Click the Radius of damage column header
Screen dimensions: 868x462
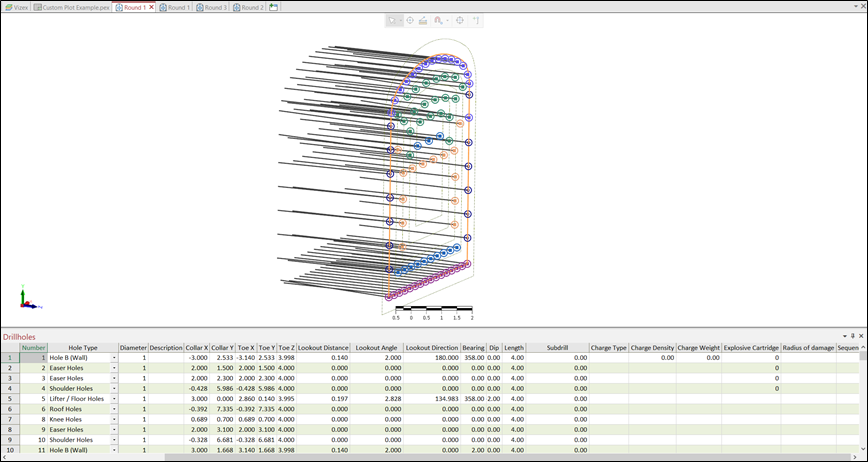click(x=808, y=347)
